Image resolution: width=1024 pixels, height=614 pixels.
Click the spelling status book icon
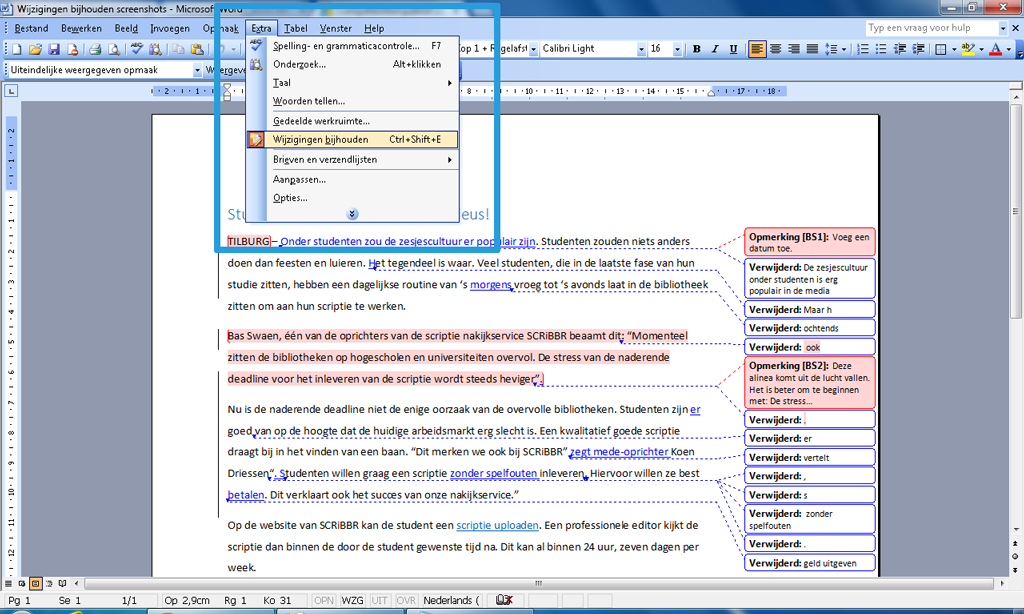504,600
